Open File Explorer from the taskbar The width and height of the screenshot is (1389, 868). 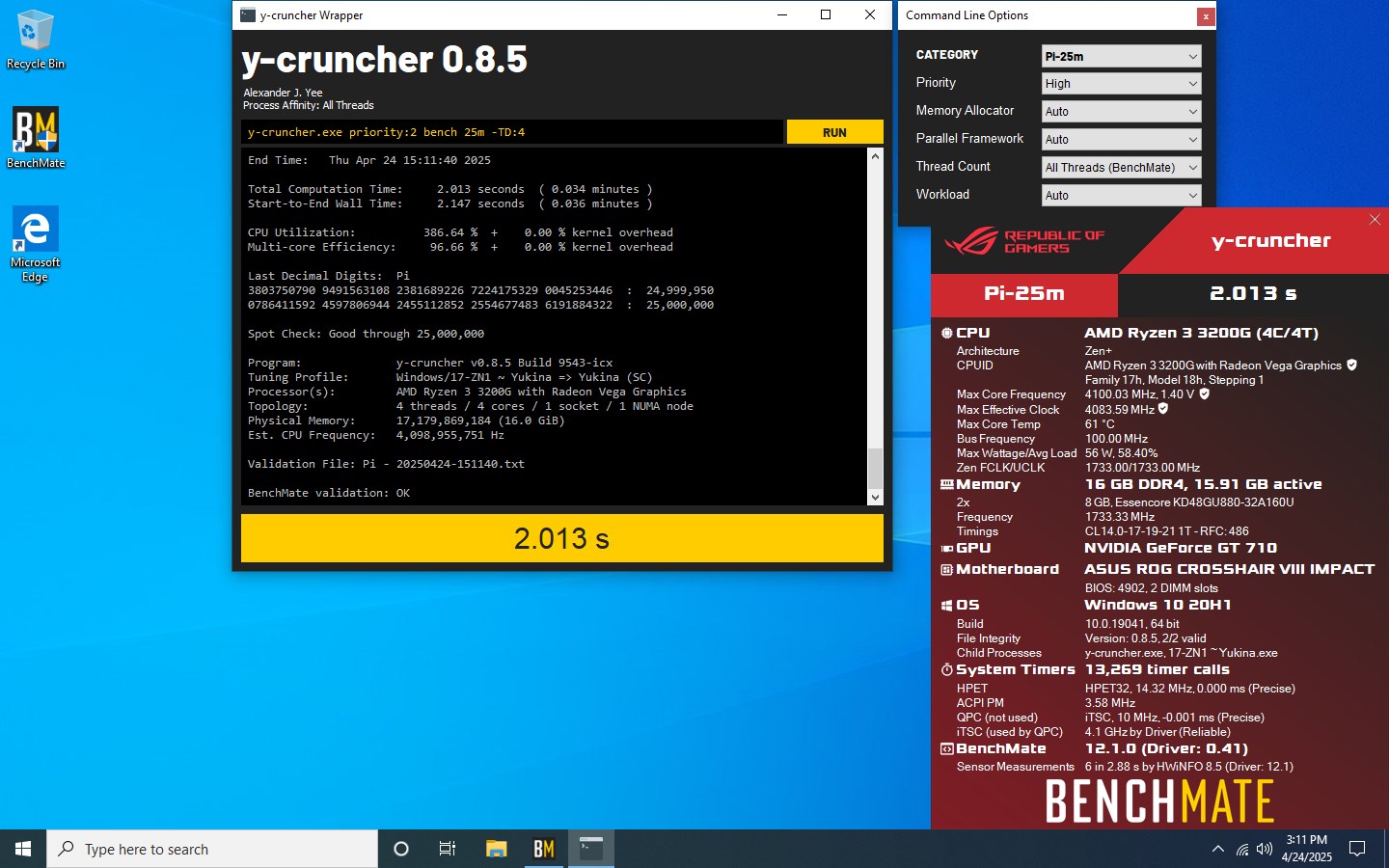tap(496, 849)
